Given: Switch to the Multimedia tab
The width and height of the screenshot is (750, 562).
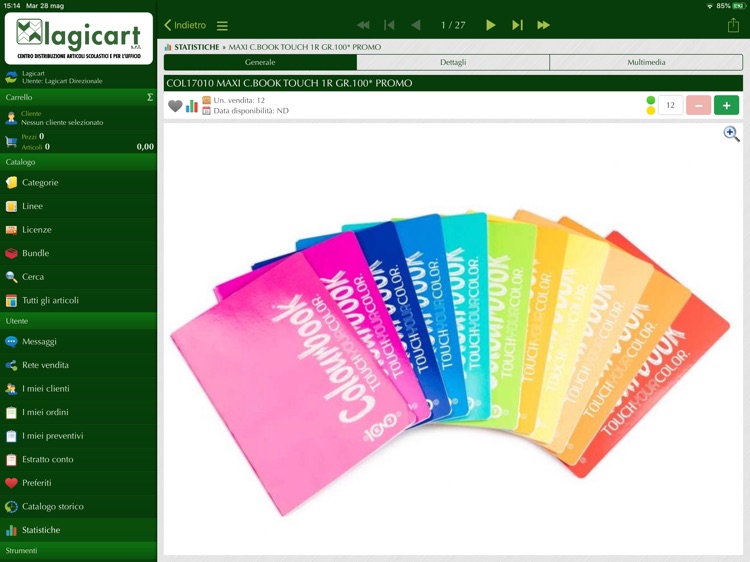Looking at the screenshot, I should (x=646, y=62).
